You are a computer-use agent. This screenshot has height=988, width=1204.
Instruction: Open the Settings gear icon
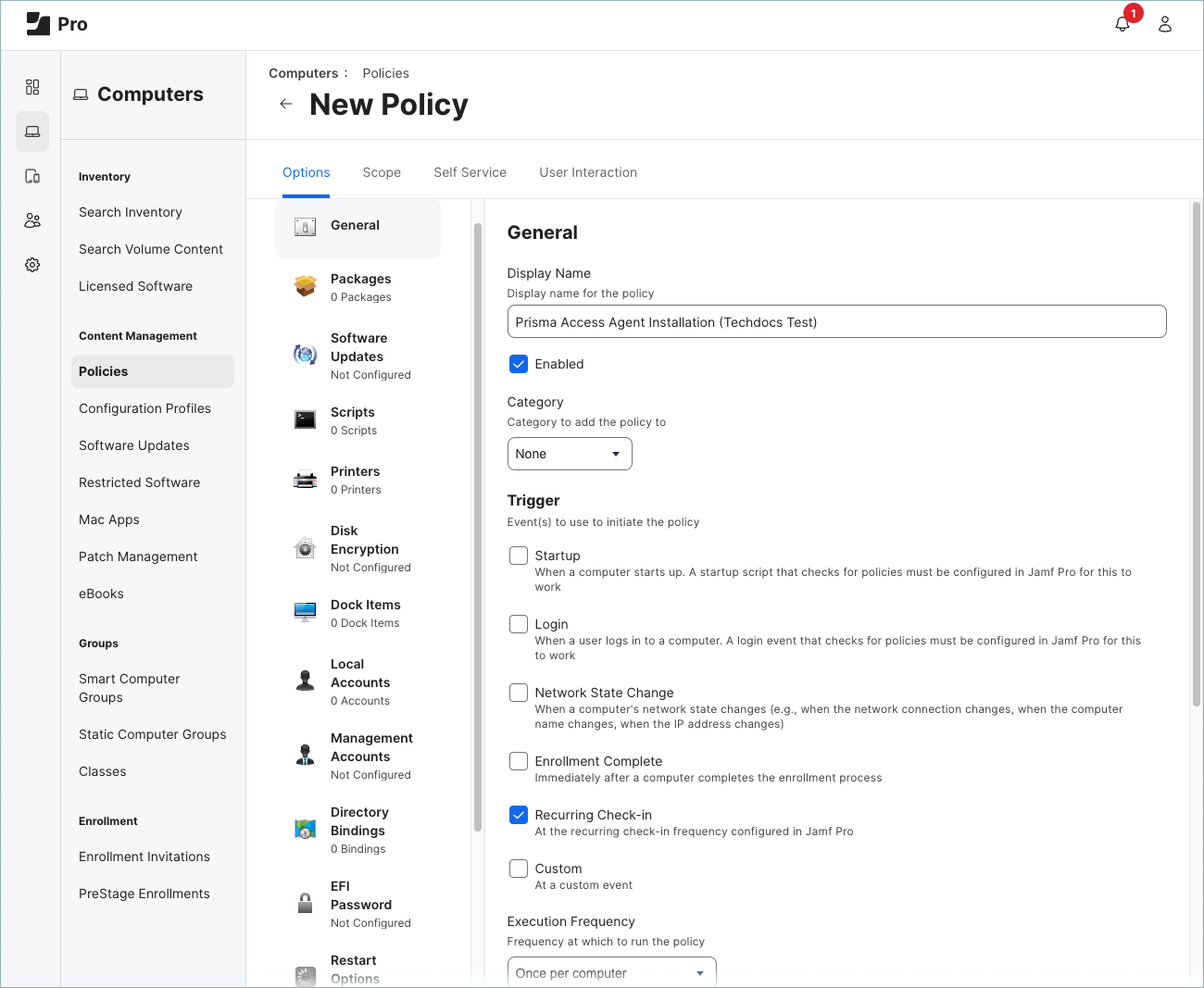point(32,265)
